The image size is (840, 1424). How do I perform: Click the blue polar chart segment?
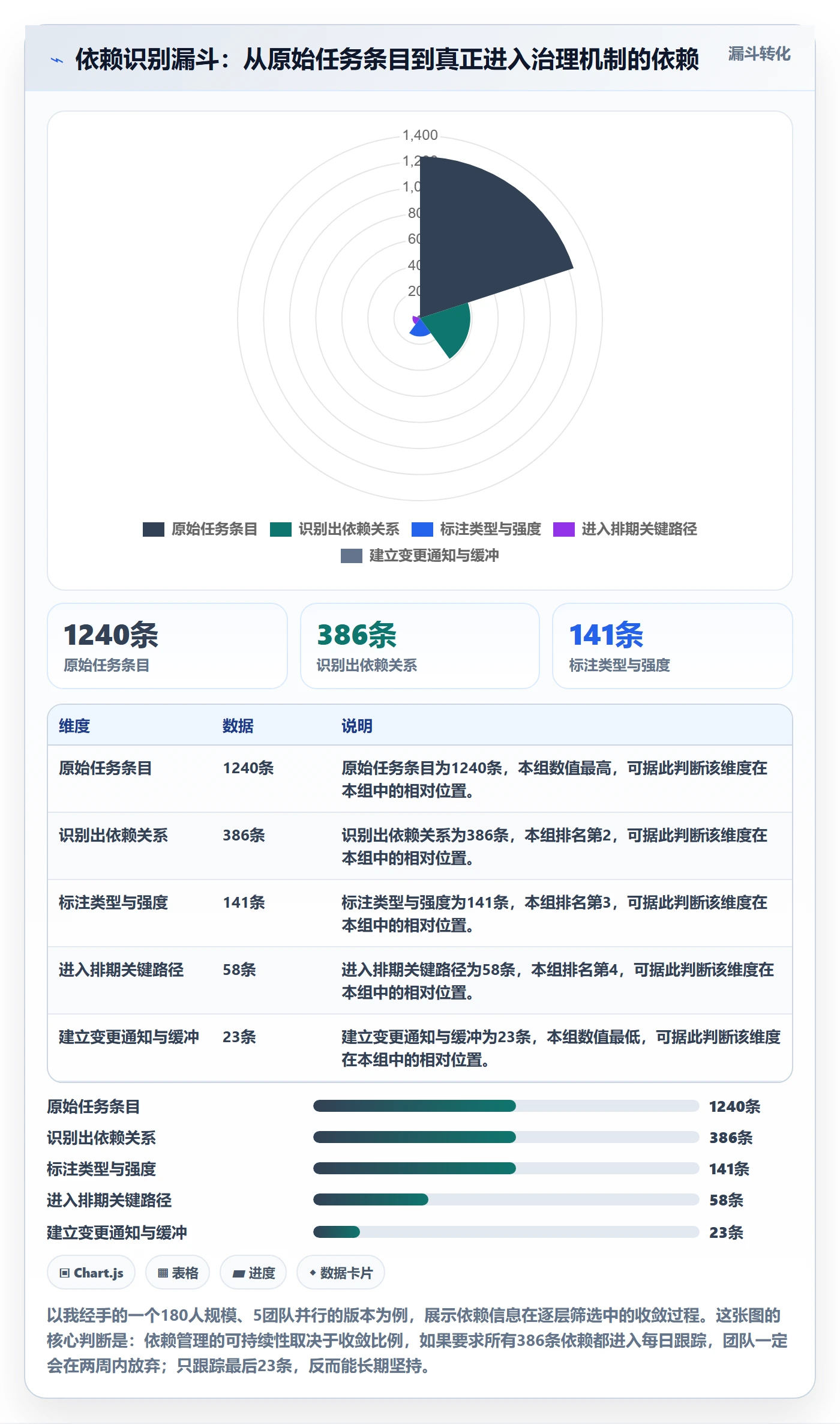pos(421,329)
